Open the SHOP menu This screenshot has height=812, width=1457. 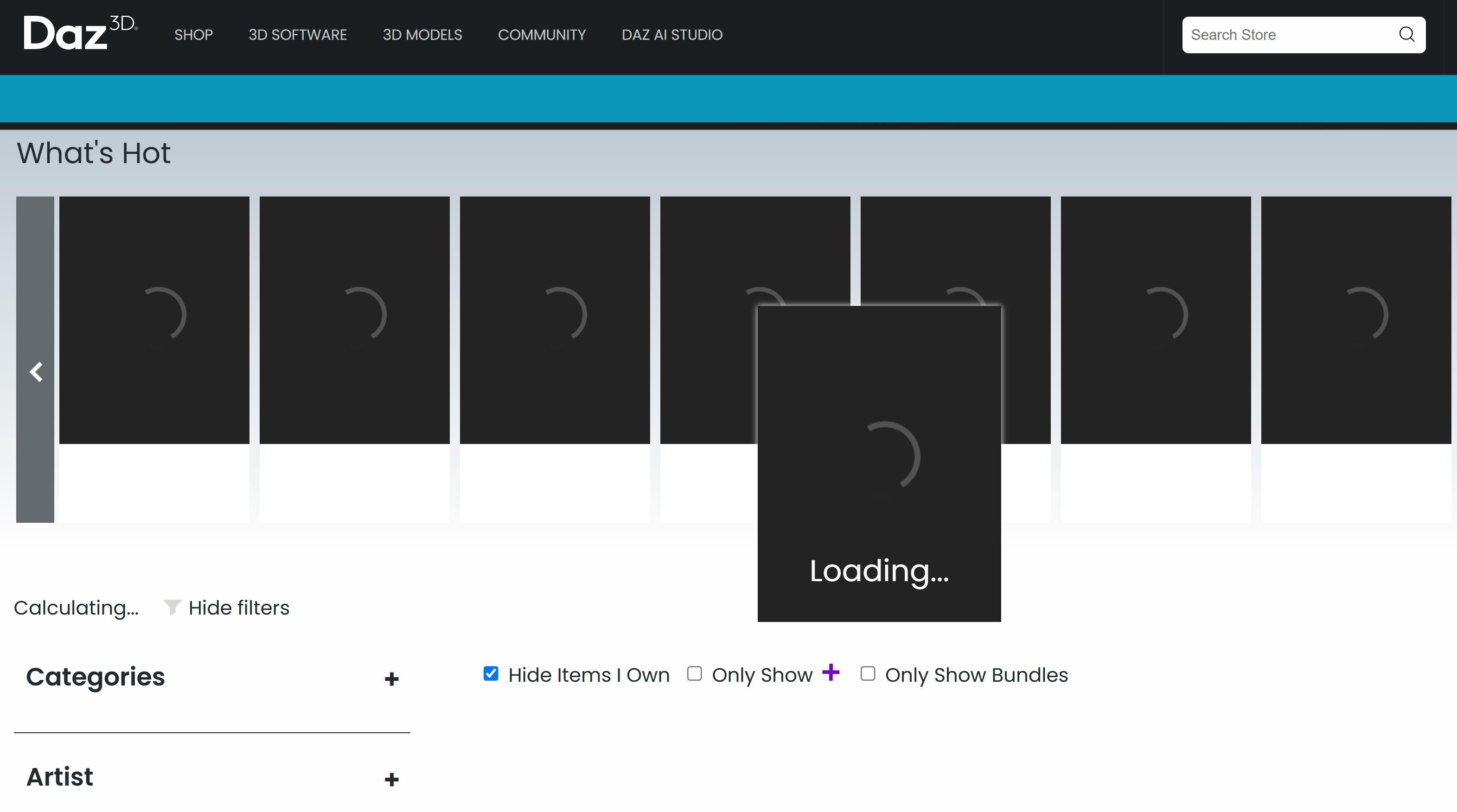click(x=193, y=35)
